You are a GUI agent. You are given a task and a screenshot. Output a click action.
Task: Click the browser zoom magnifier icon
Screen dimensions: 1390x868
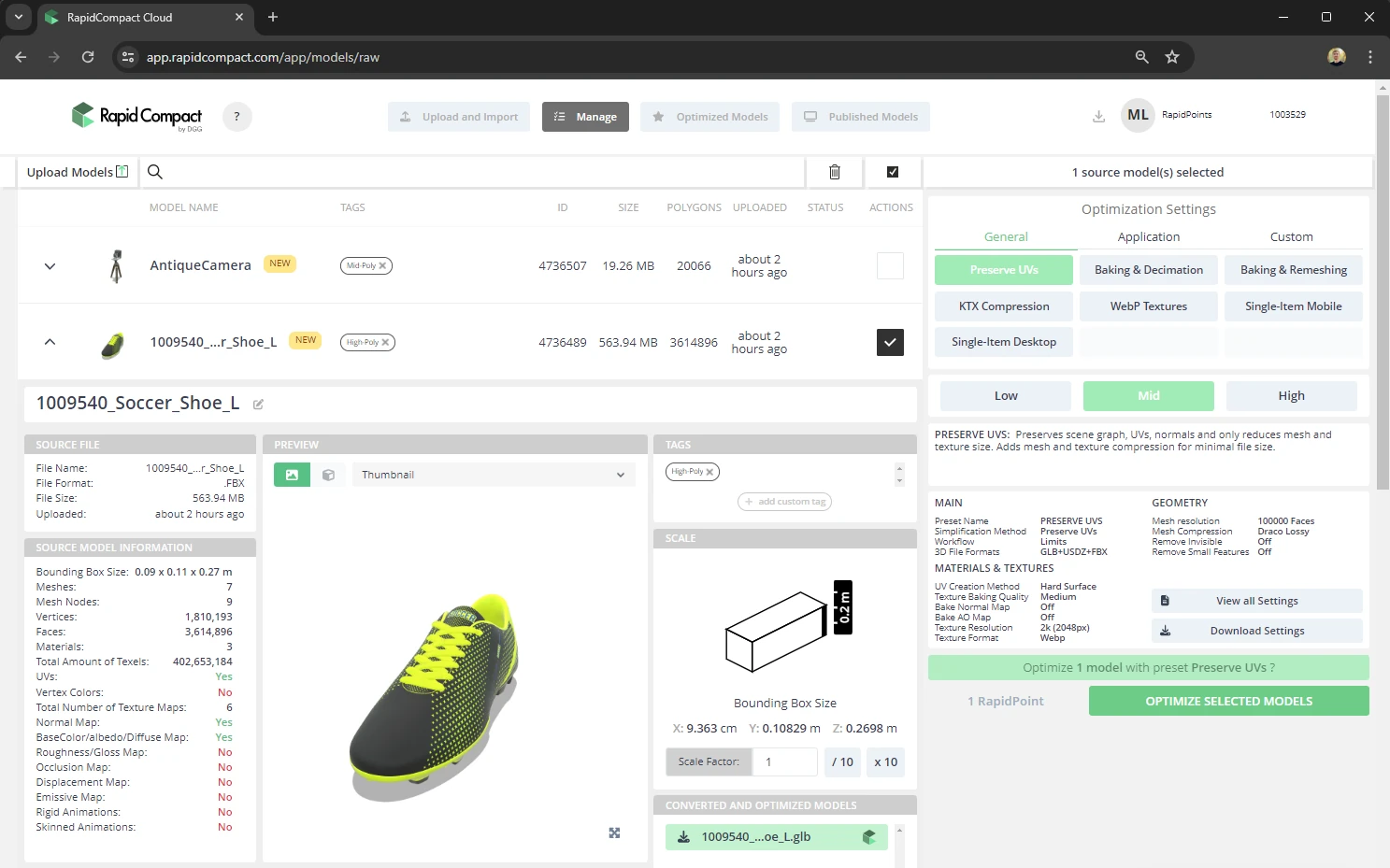(1141, 57)
